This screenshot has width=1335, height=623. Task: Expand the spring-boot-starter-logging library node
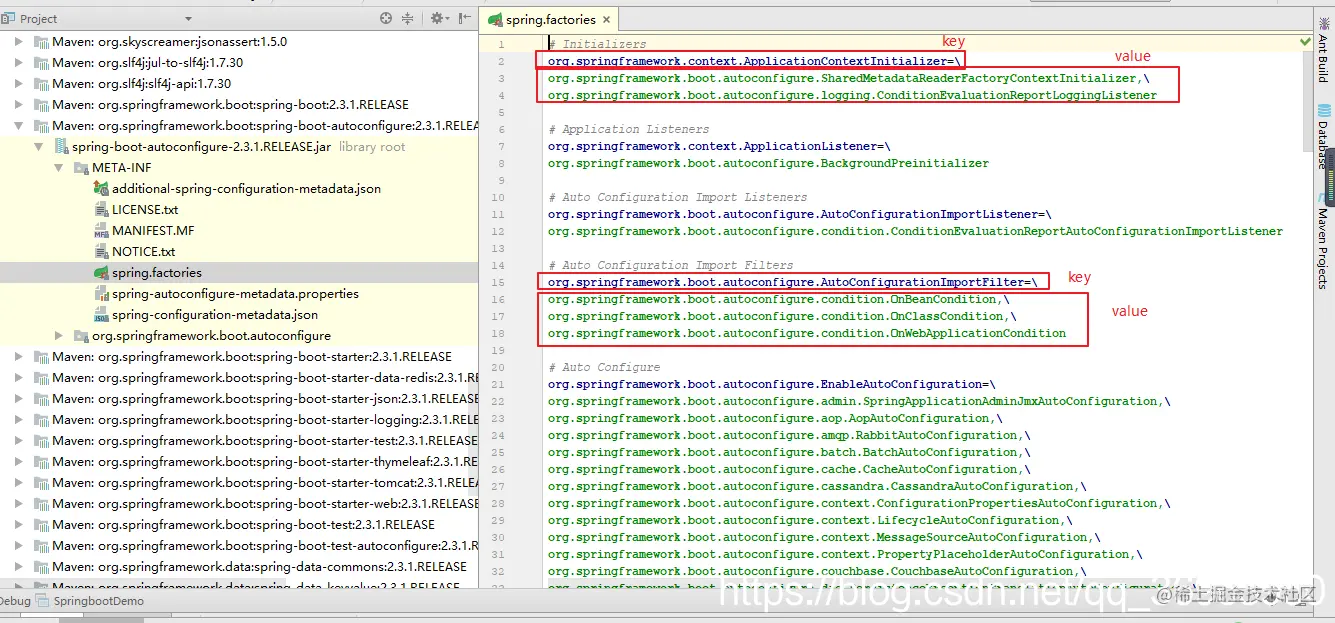point(19,420)
